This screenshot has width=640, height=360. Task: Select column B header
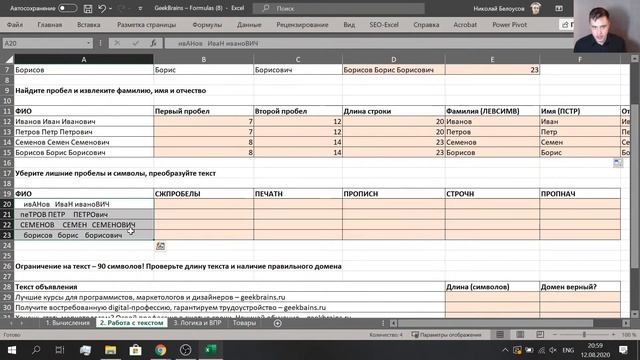(x=203, y=60)
